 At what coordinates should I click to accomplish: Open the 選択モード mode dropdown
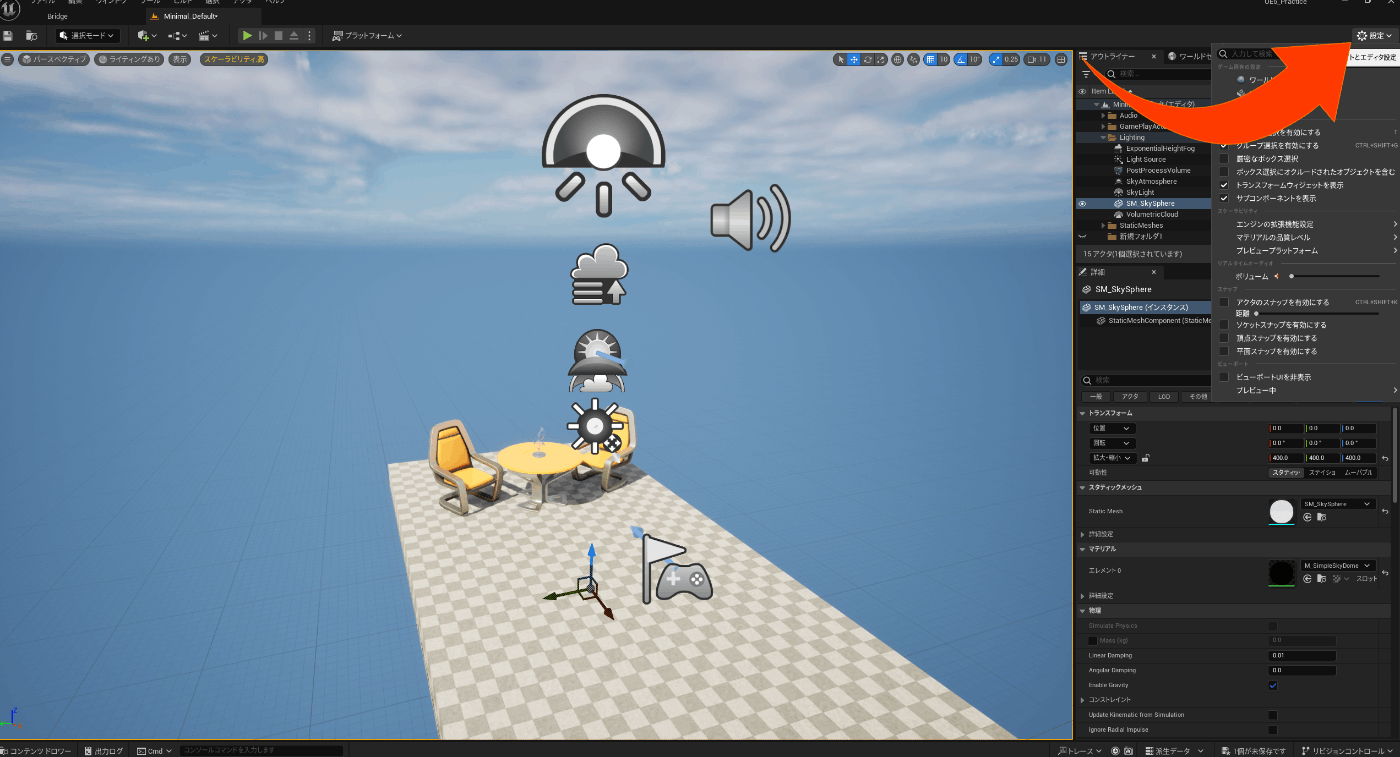(88, 35)
